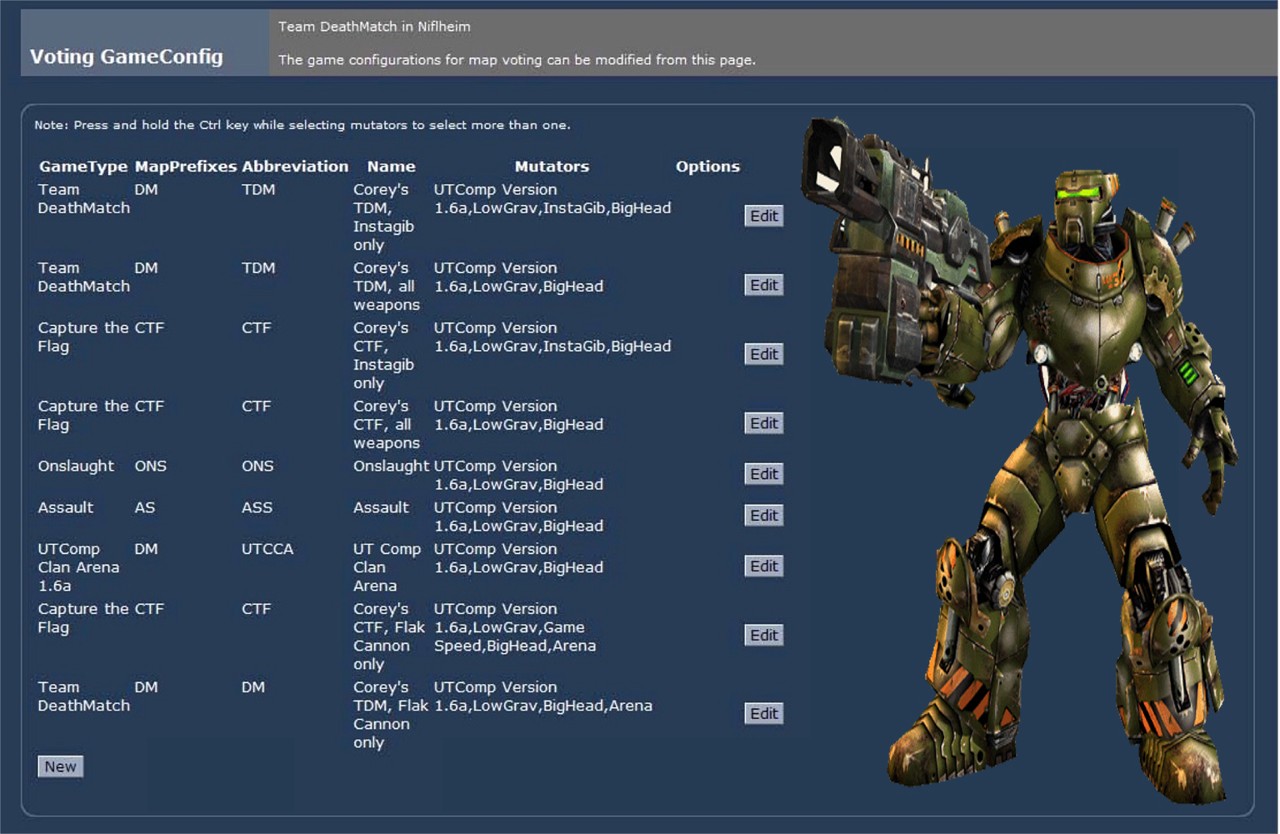Select the ASS abbreviation cell
Screen dimensions: 1280x834
[257, 507]
